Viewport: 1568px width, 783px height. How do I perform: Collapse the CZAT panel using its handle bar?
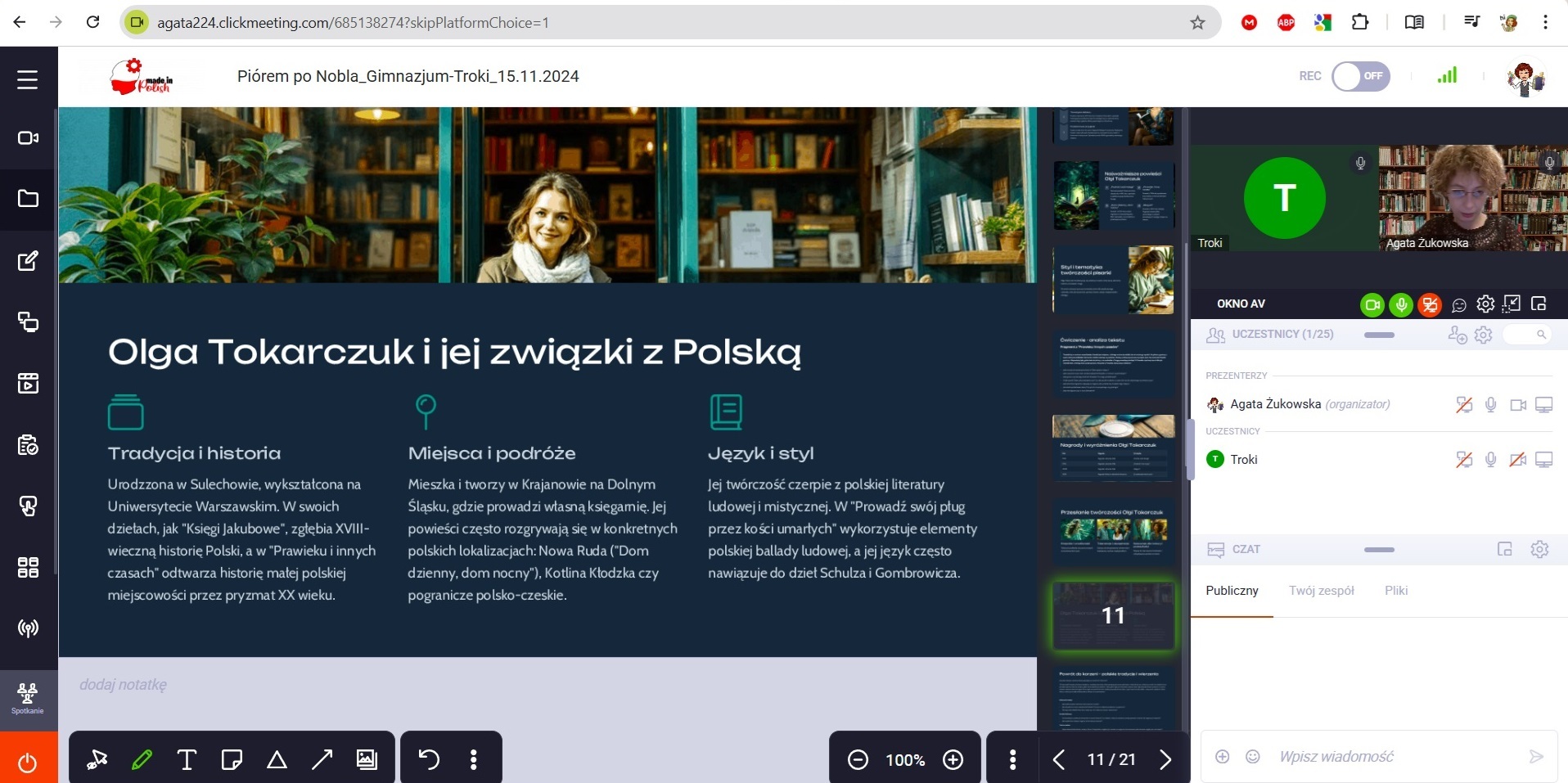pyautogui.click(x=1379, y=550)
